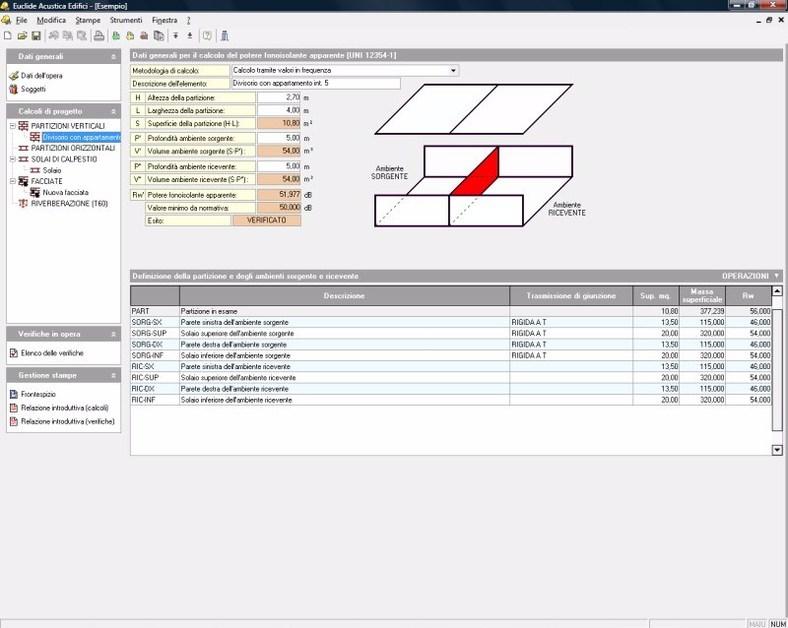Click the New document toolbar icon
Screen dimensions: 788x628
8,36
